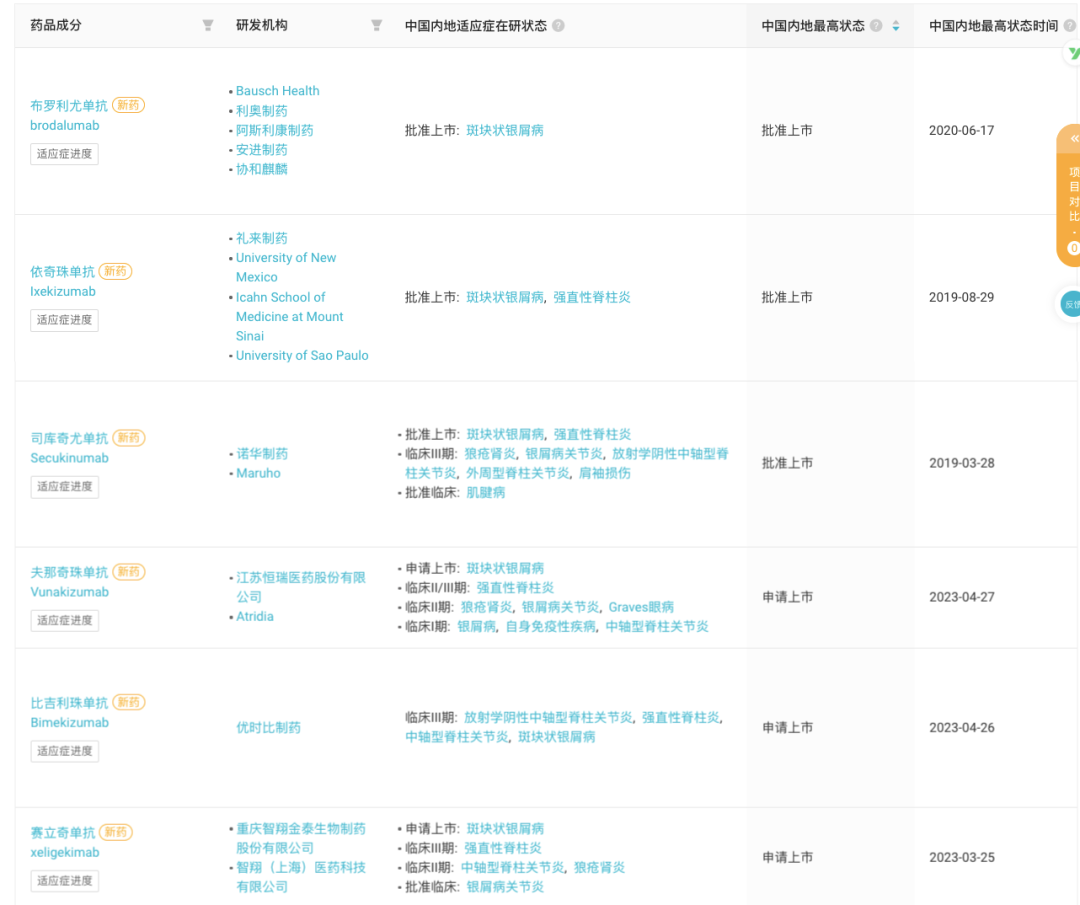
Task: Click 适应症进度 for brodalumab
Action: [x=64, y=154]
